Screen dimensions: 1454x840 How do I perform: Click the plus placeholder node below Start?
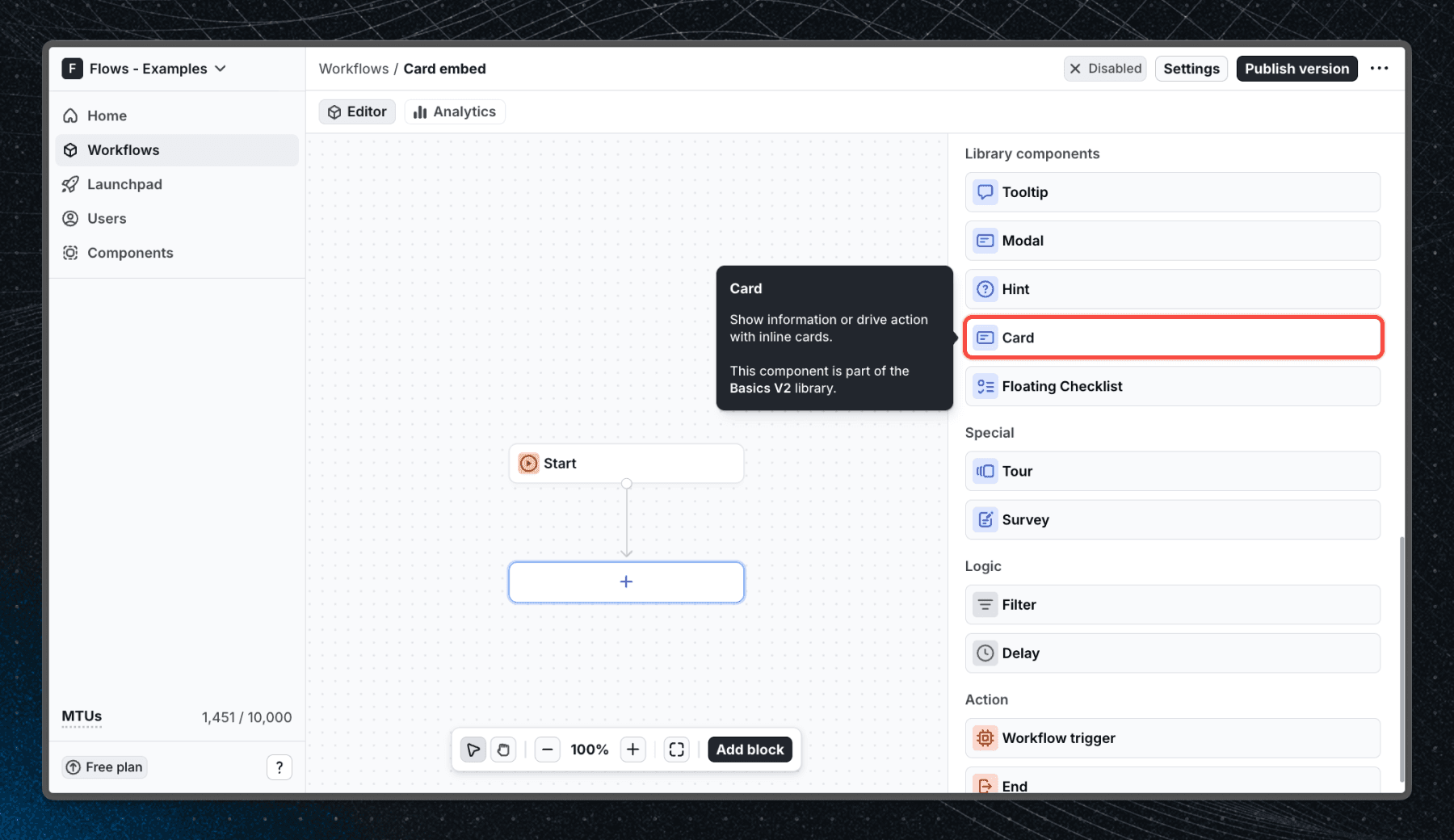(x=626, y=582)
